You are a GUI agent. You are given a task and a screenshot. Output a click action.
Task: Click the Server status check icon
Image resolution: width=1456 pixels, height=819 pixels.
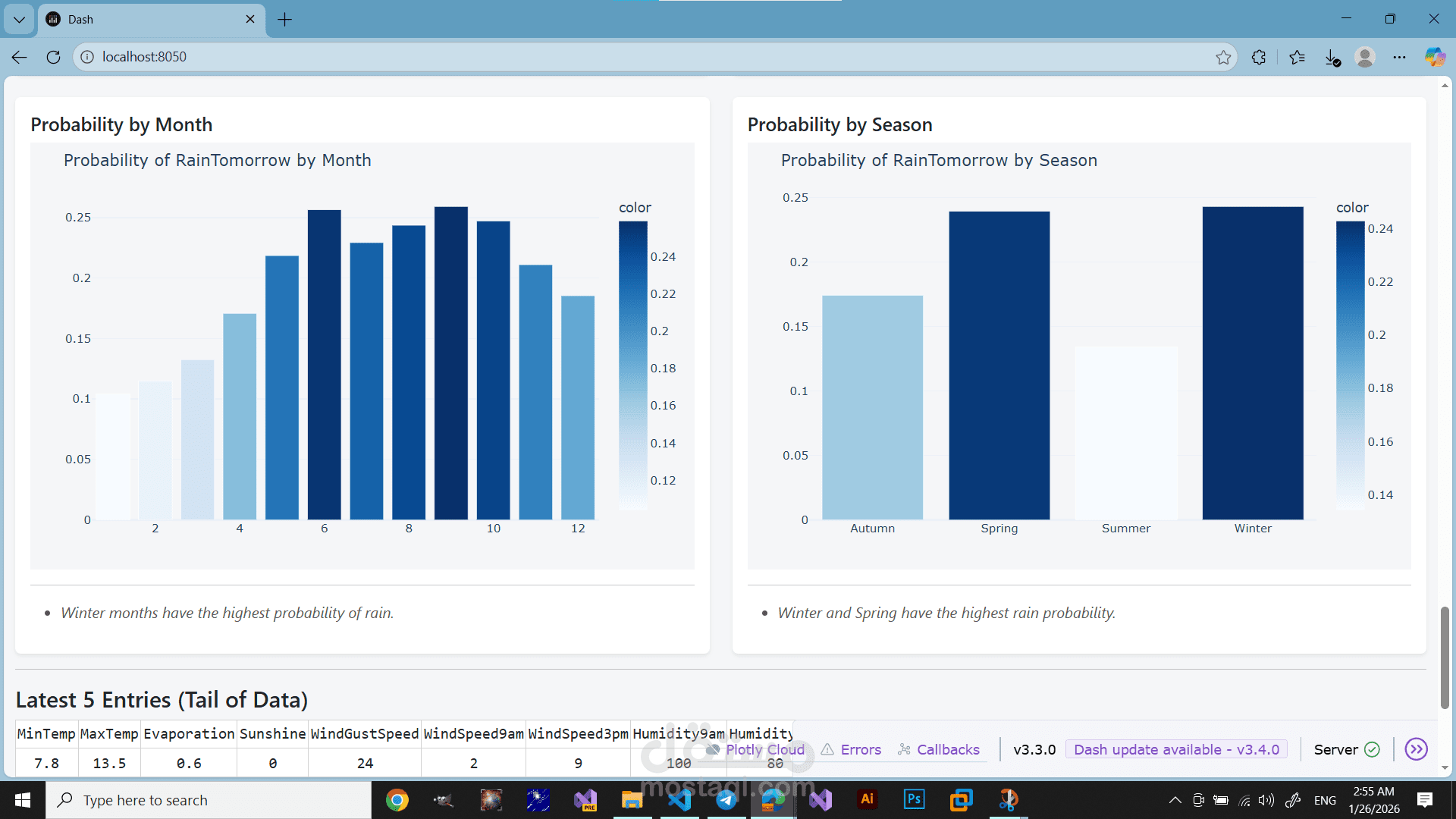(x=1372, y=749)
